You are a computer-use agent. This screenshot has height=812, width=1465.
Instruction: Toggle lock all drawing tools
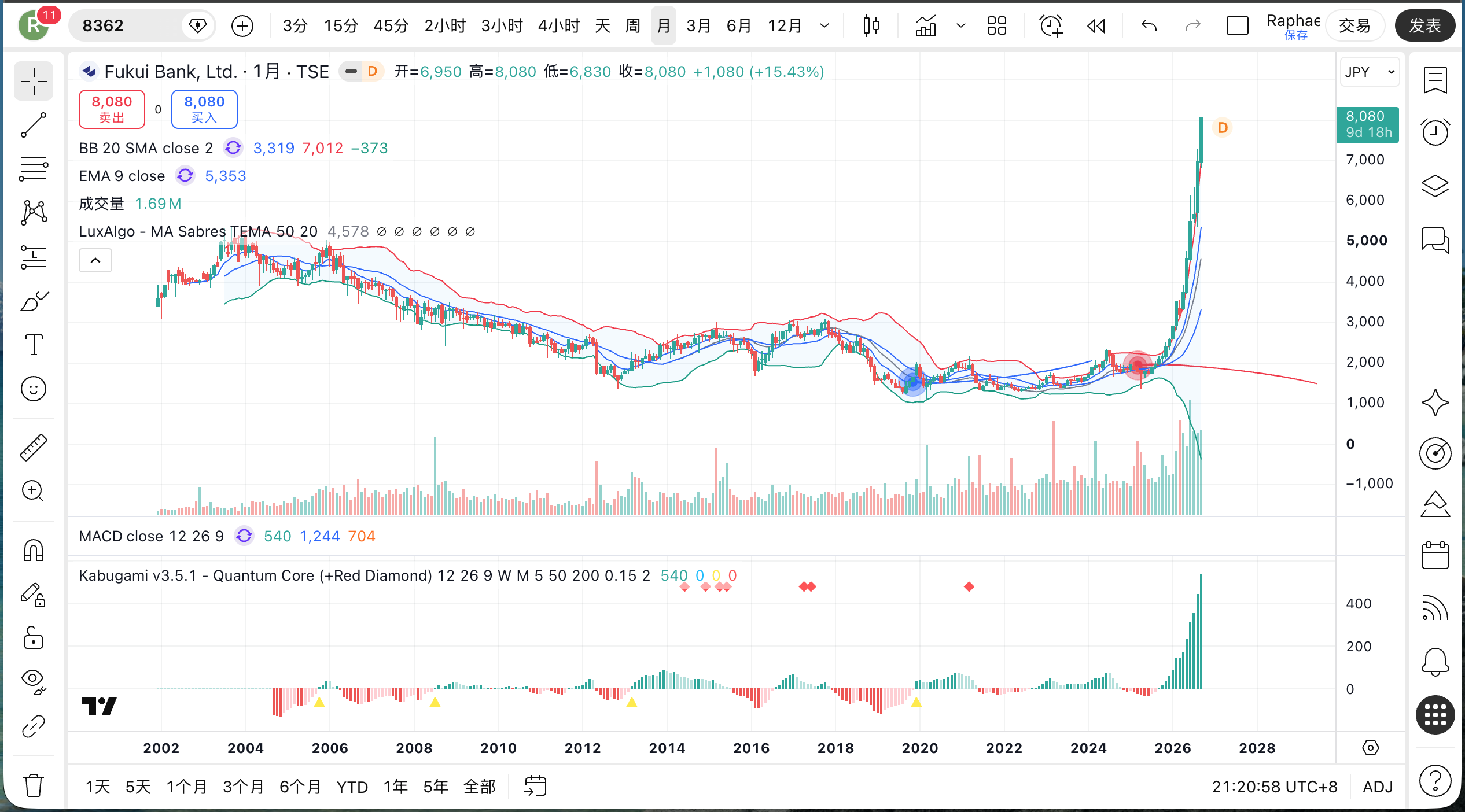tap(34, 638)
